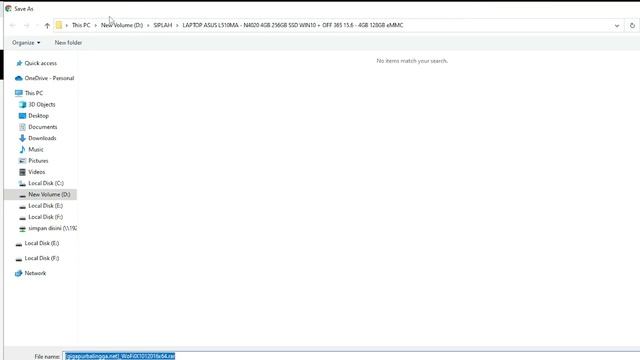Select Network in navigation pane
Image resolution: width=640 pixels, height=360 pixels.
(35, 273)
